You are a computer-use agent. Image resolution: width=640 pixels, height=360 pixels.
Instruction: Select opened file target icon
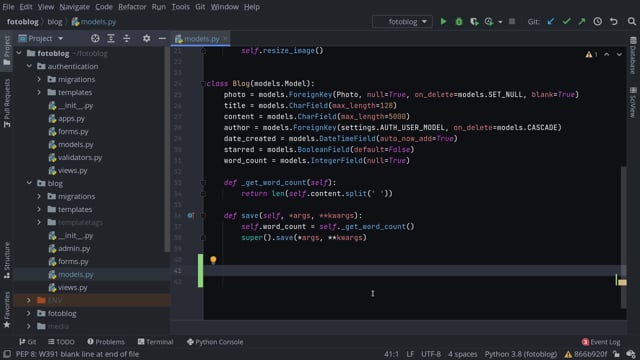pyautogui.click(x=95, y=38)
